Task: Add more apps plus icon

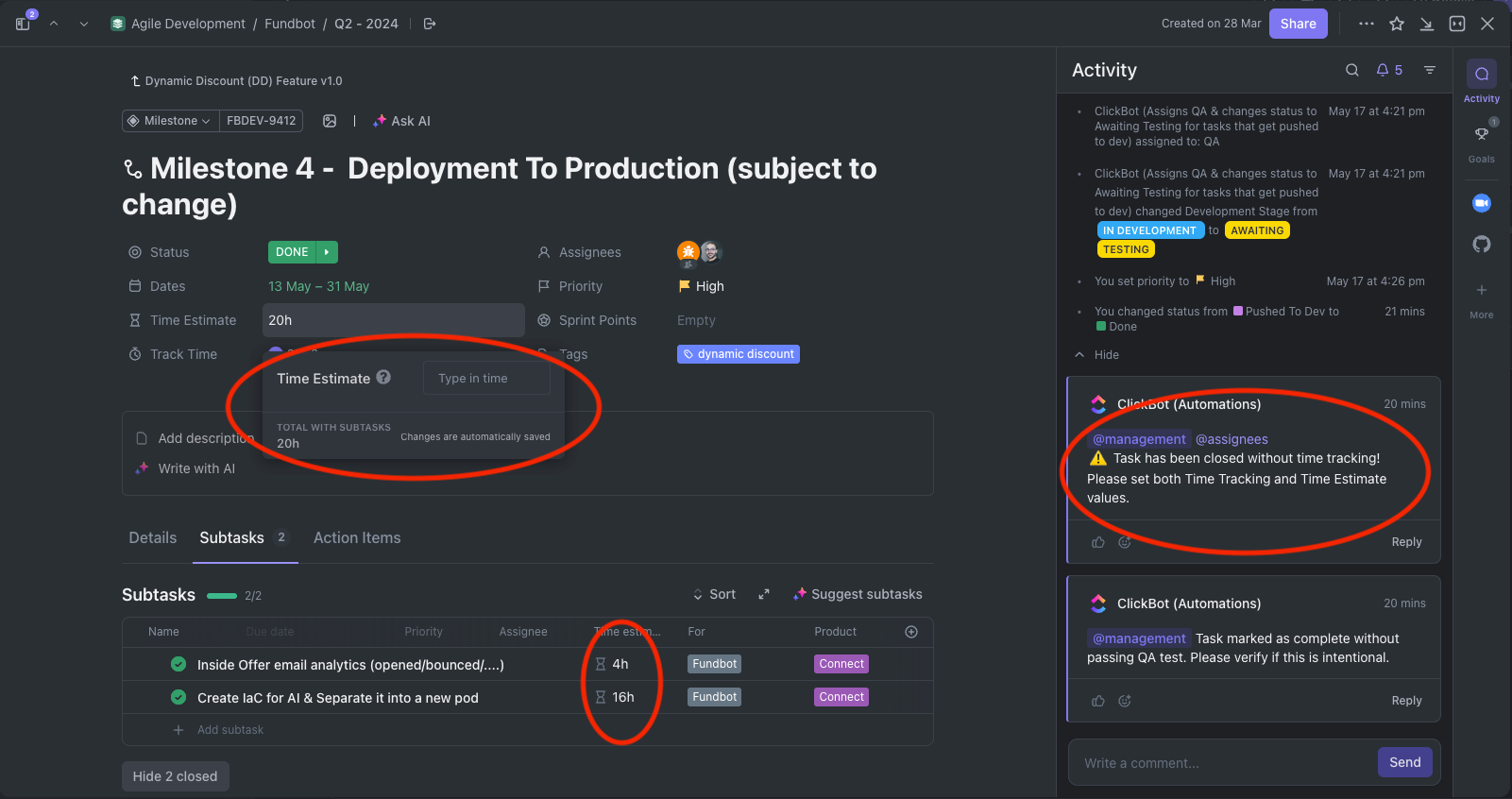Action: click(x=1482, y=290)
